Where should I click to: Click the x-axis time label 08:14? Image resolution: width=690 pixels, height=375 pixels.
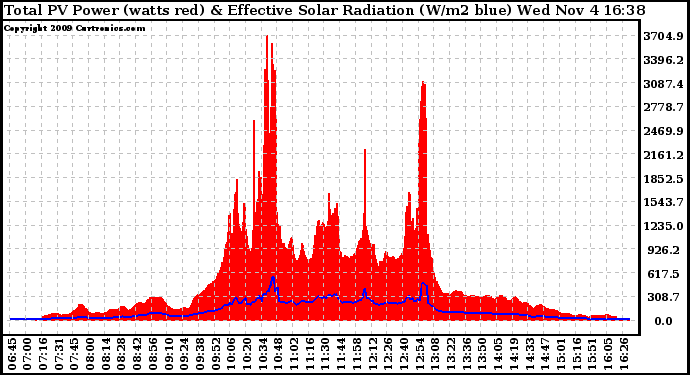106,354
